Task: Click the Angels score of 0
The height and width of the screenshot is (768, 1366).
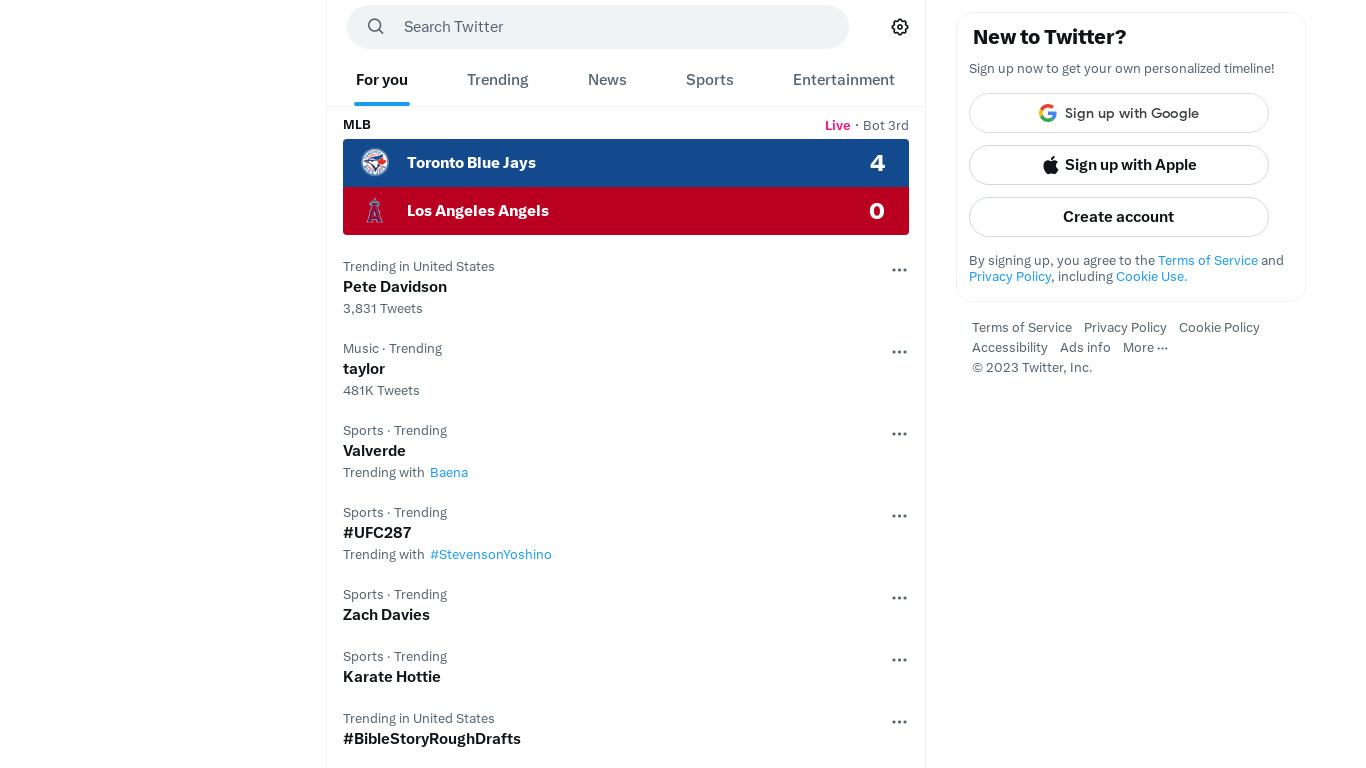Action: (877, 211)
